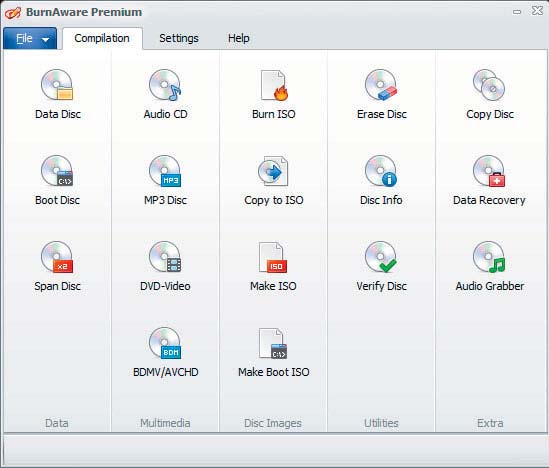Launch the Boot Disc tool

(57, 181)
